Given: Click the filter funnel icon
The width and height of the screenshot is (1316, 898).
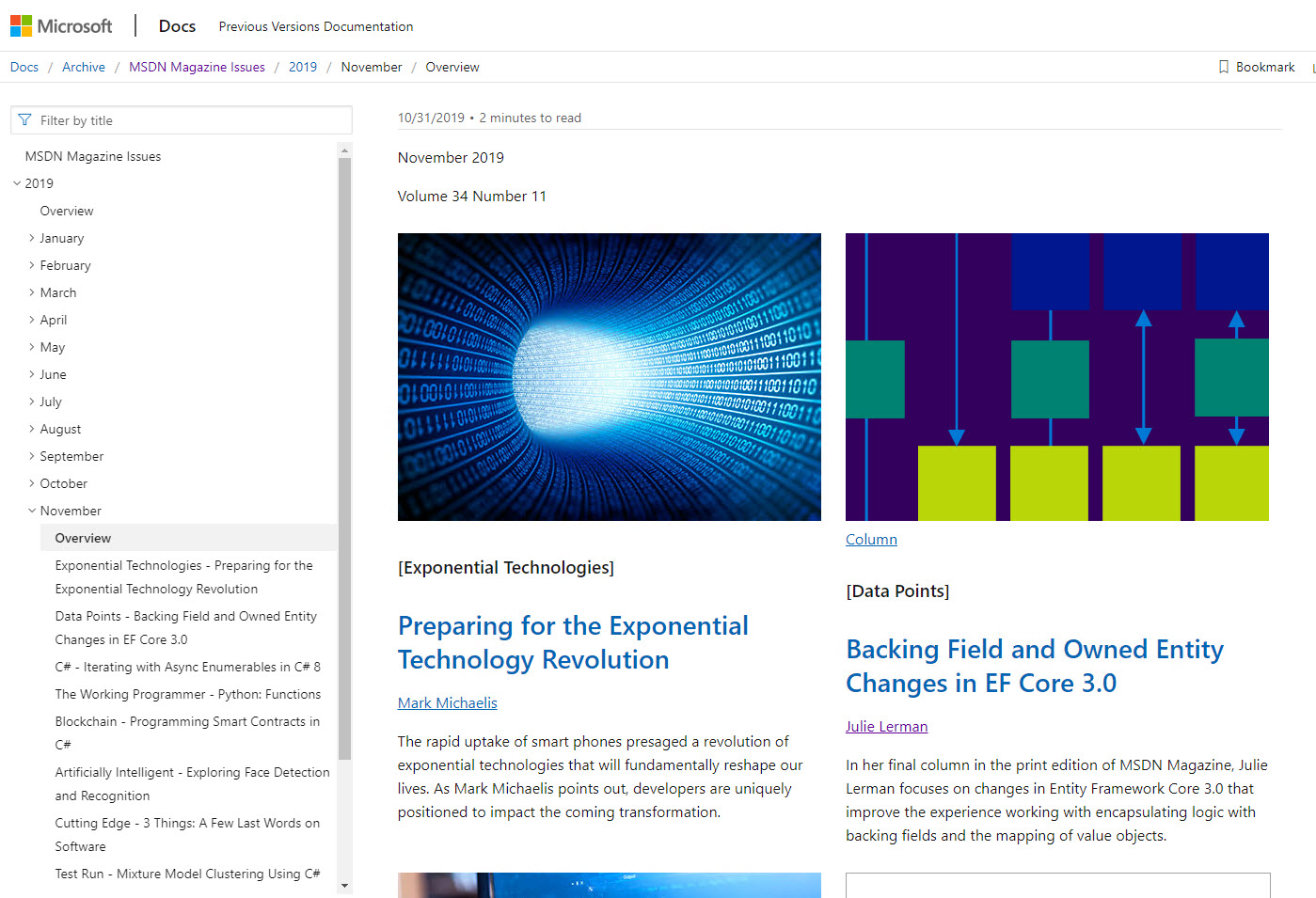Looking at the screenshot, I should (25, 120).
